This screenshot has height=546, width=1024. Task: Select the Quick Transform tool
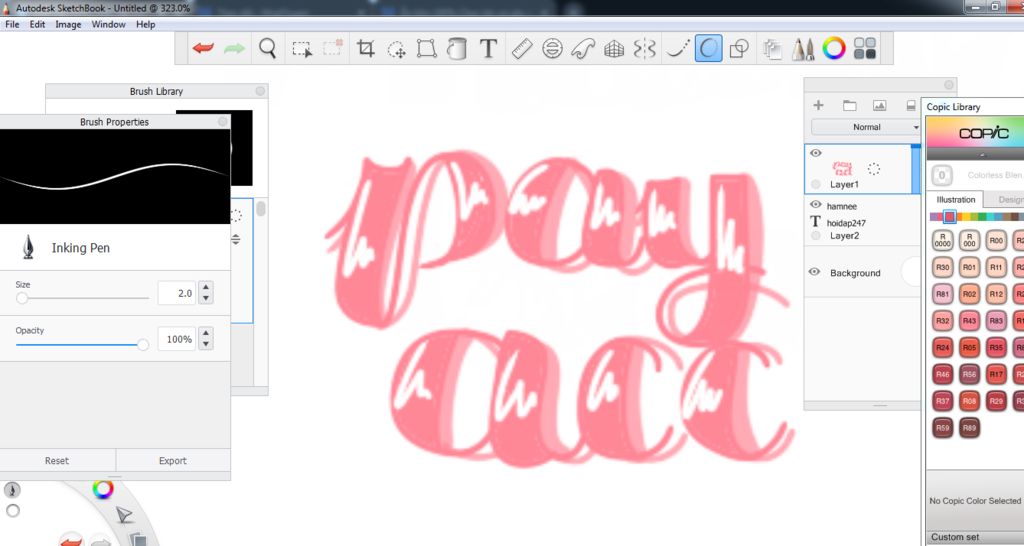pos(332,48)
